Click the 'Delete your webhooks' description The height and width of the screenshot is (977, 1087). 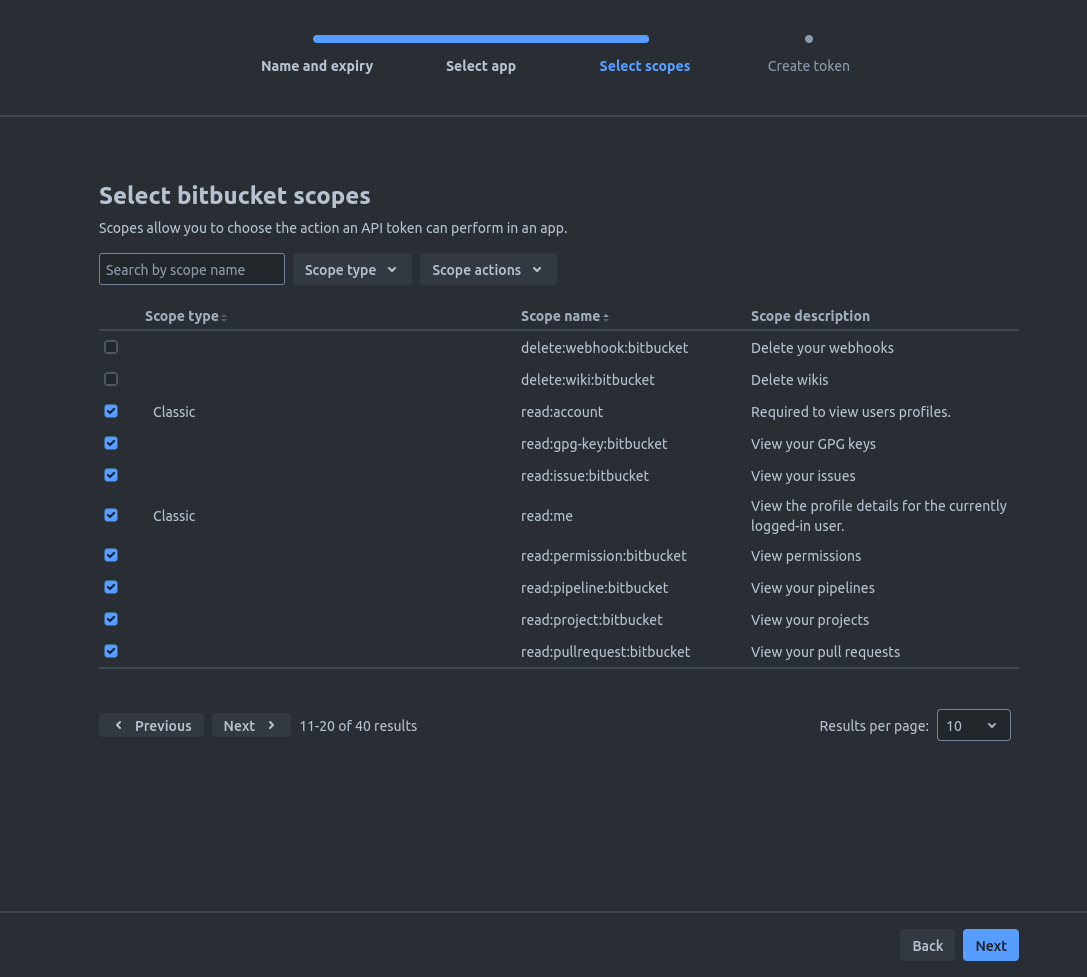(822, 348)
